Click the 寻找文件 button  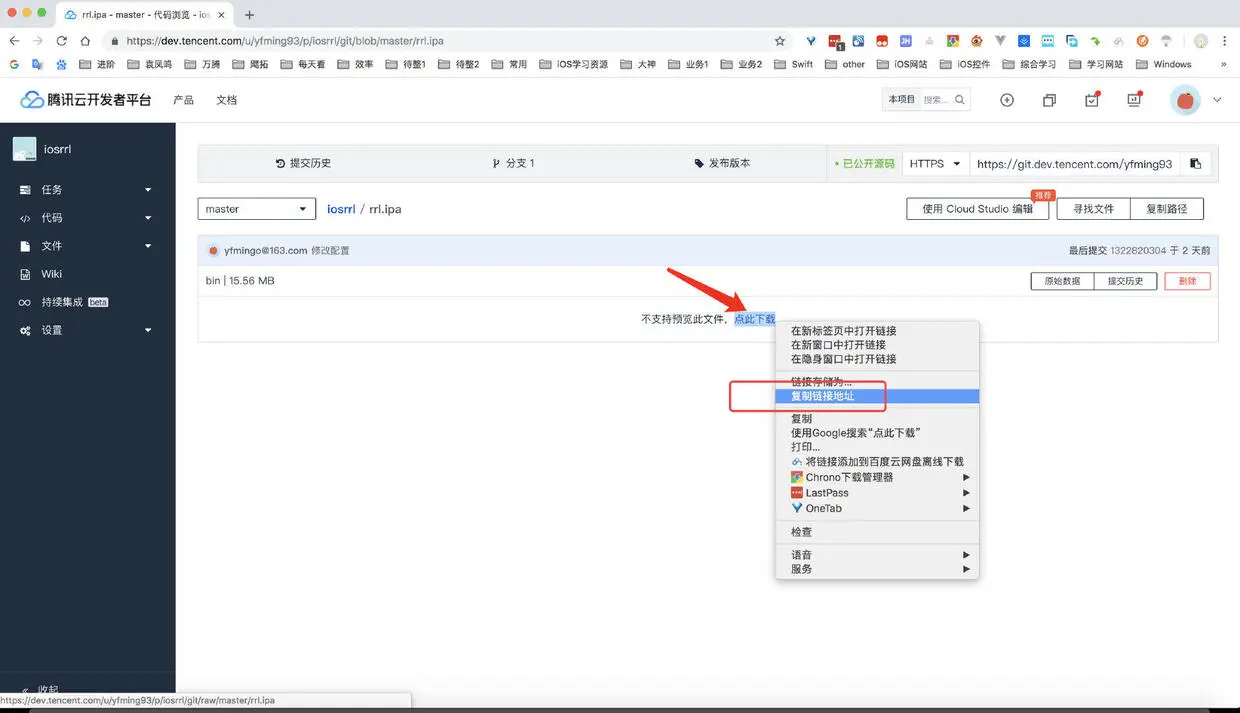pyautogui.click(x=1093, y=209)
